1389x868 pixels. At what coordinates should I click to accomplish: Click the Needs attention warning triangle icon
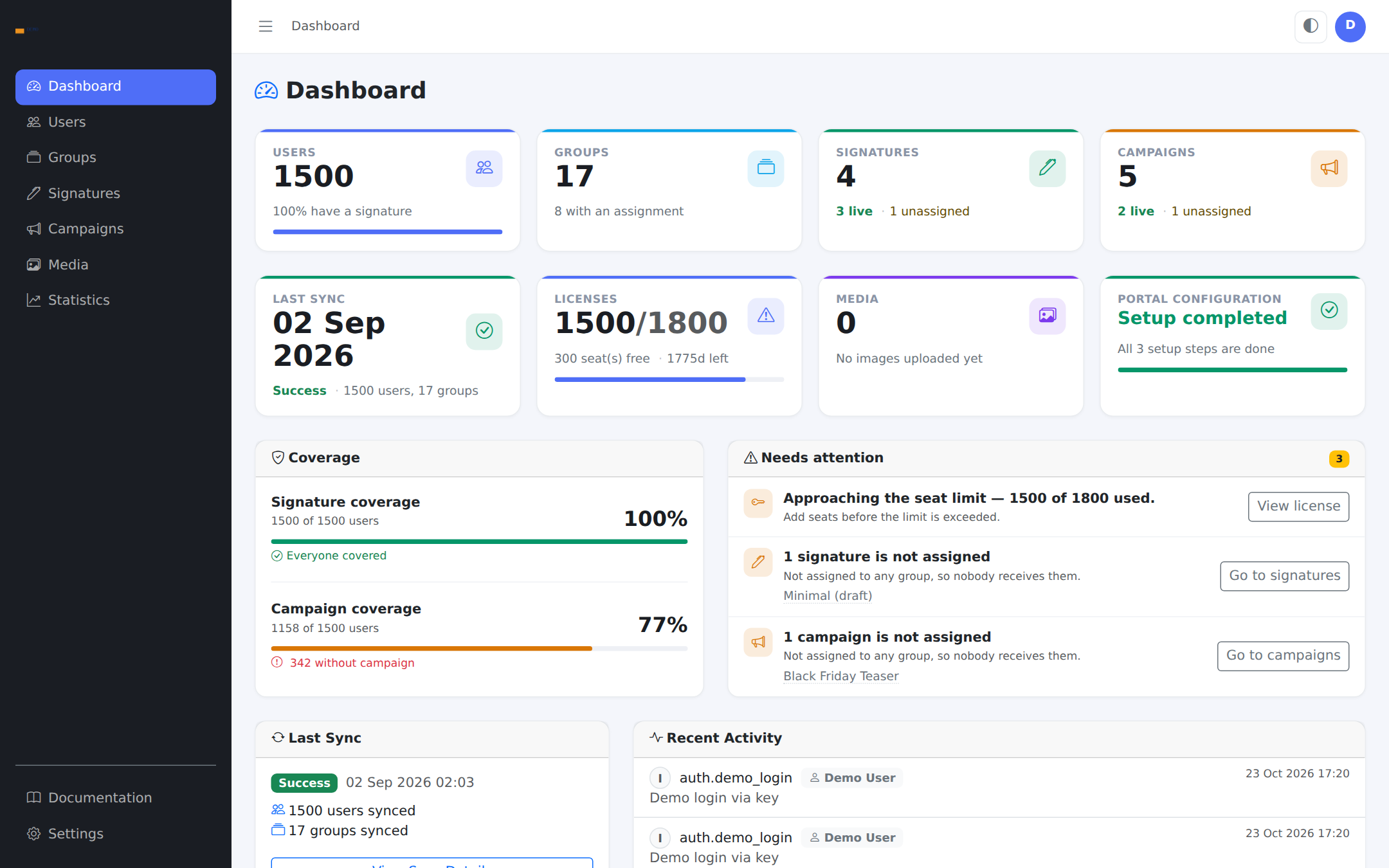click(750, 458)
